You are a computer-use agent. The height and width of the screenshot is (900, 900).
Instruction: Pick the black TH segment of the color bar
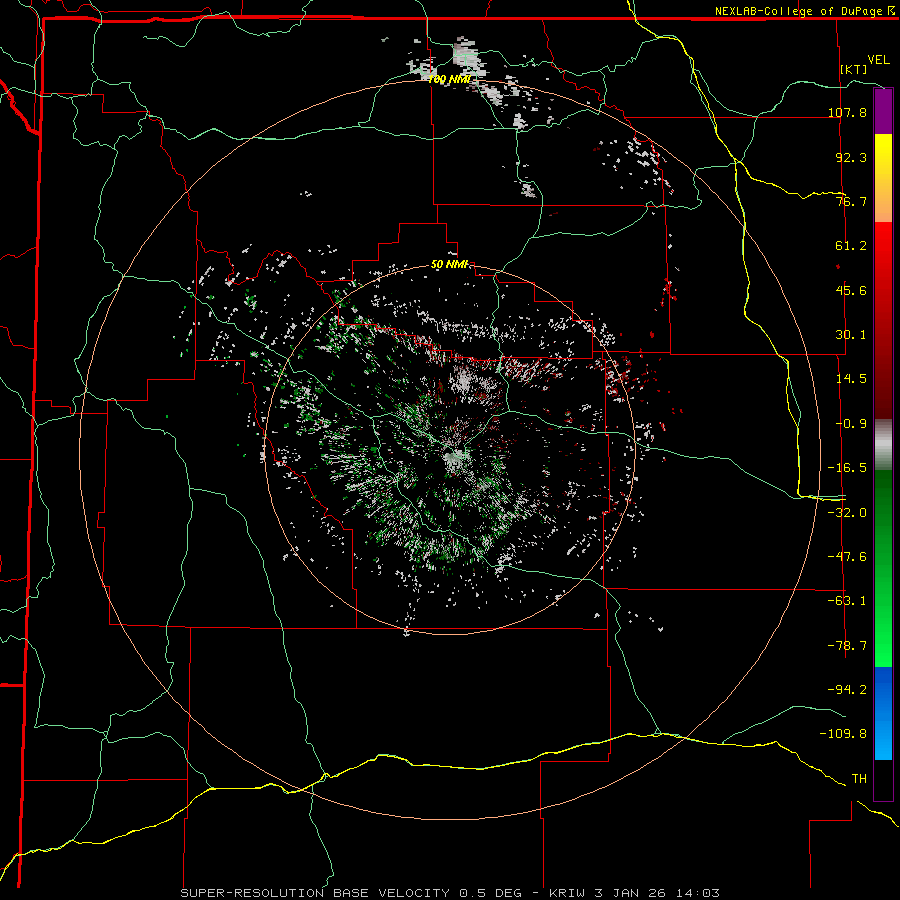point(883,779)
